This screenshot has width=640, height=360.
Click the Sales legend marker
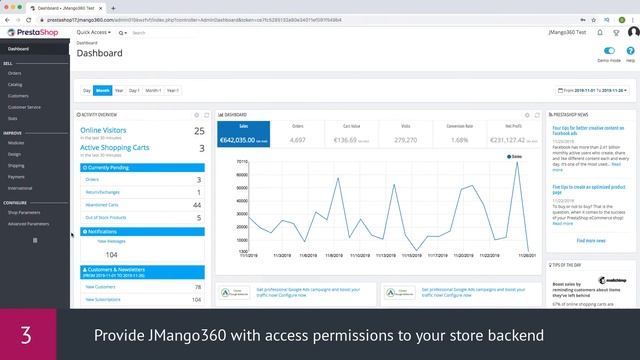point(509,157)
